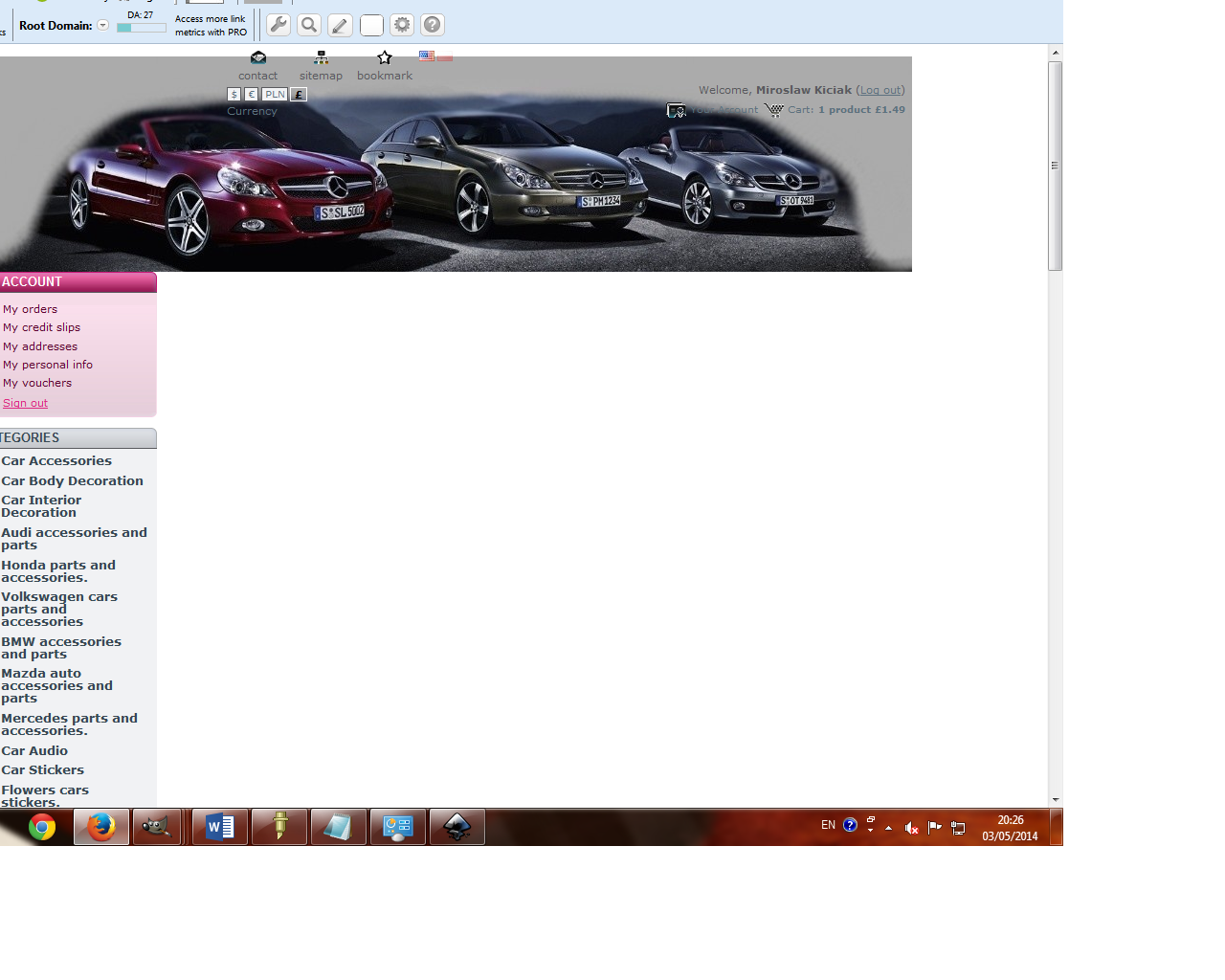Click the vertical scrollbar thumb
The width and height of the screenshot is (1225, 980).
coord(1056,167)
